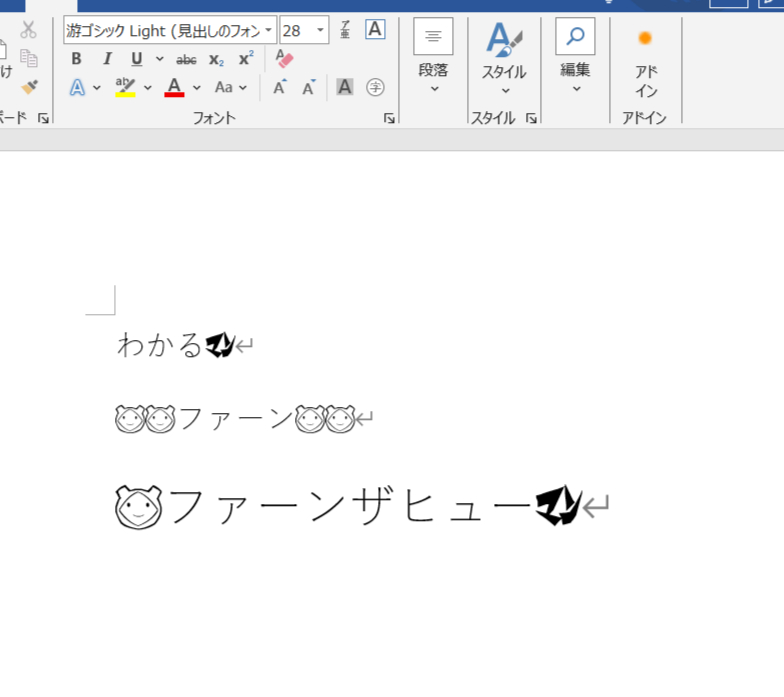
Task: Click the character shading icon
Action: (x=345, y=87)
